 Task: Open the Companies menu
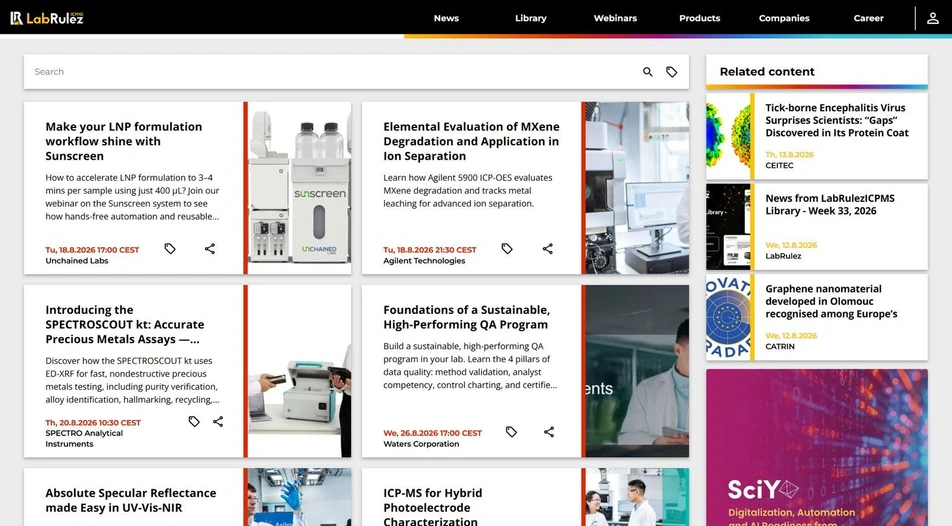[x=784, y=18]
